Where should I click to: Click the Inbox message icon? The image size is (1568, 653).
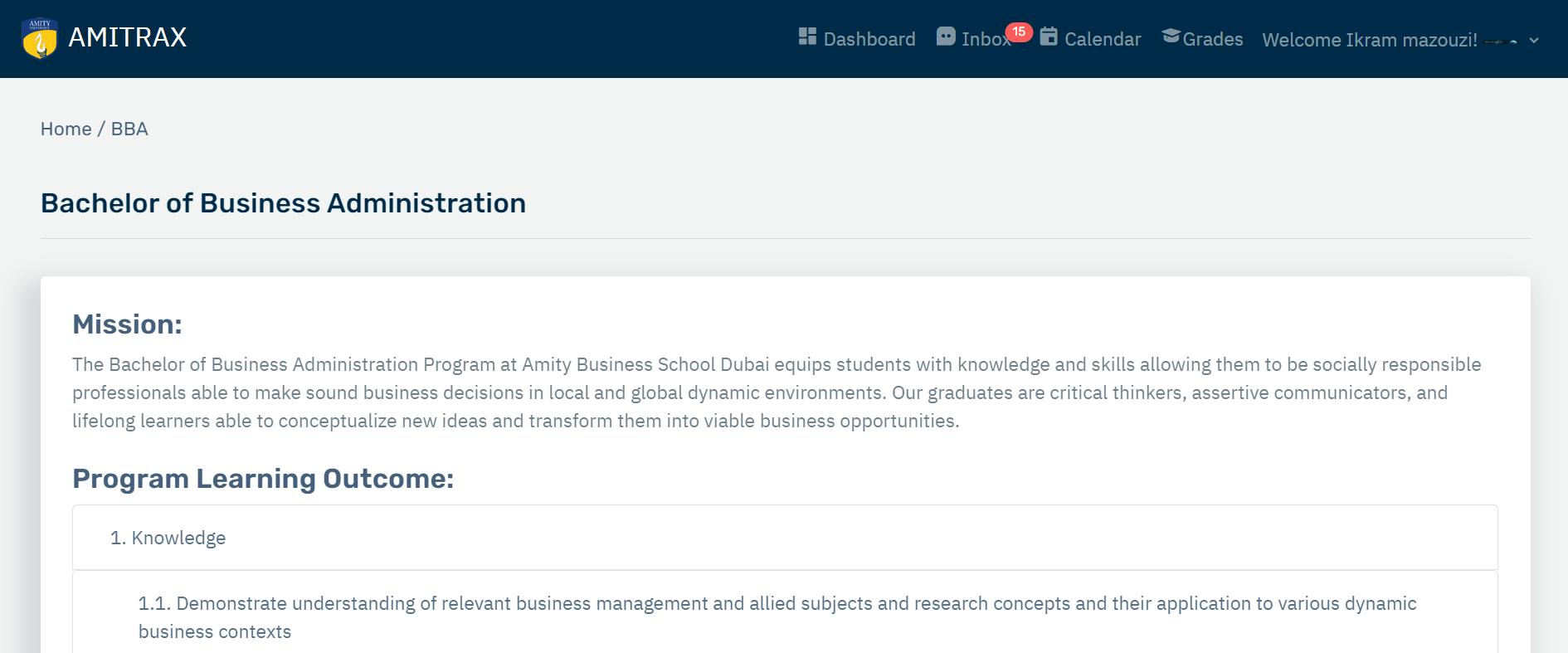pyautogui.click(x=946, y=37)
